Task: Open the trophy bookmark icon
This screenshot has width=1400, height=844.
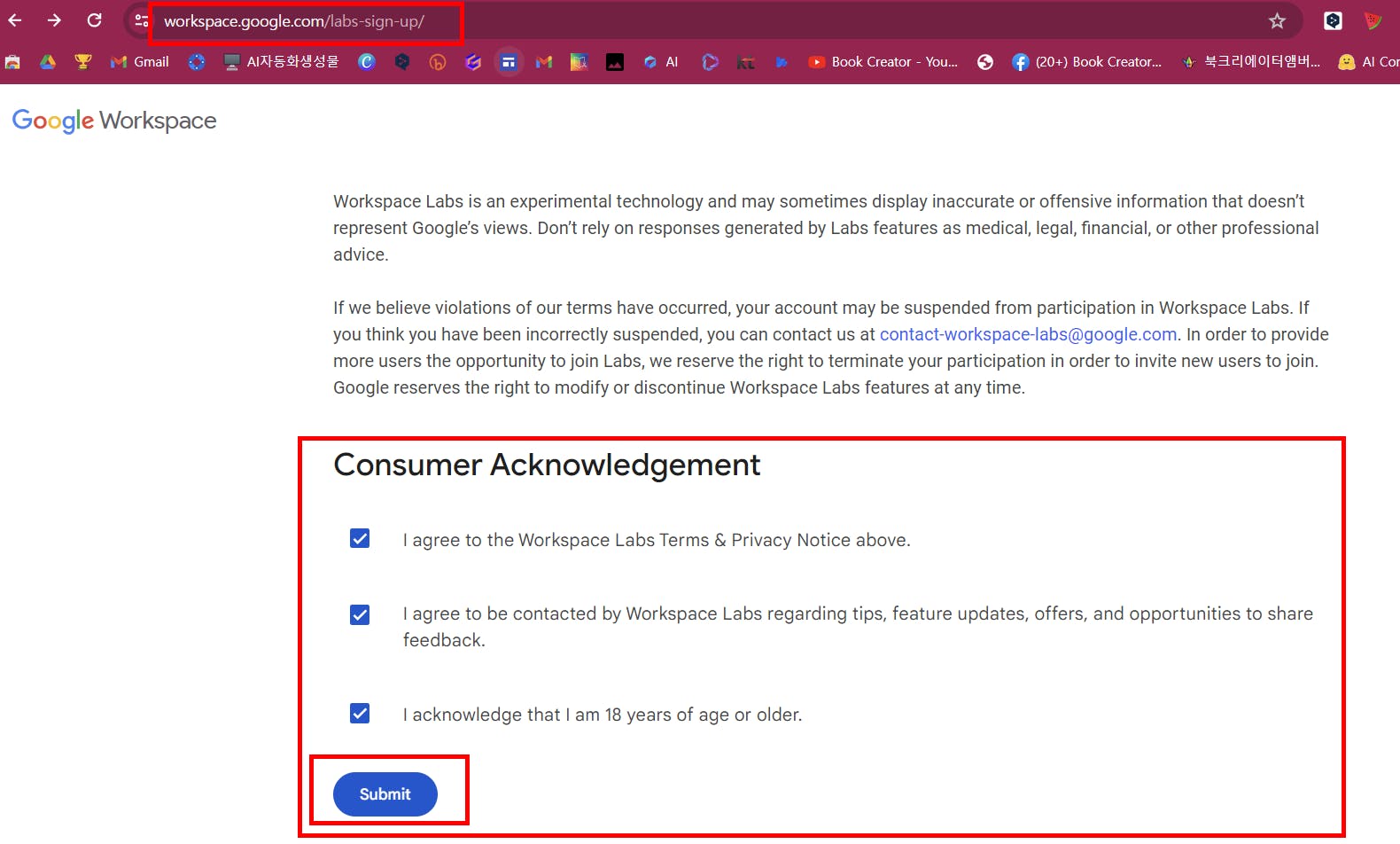Action: click(83, 62)
